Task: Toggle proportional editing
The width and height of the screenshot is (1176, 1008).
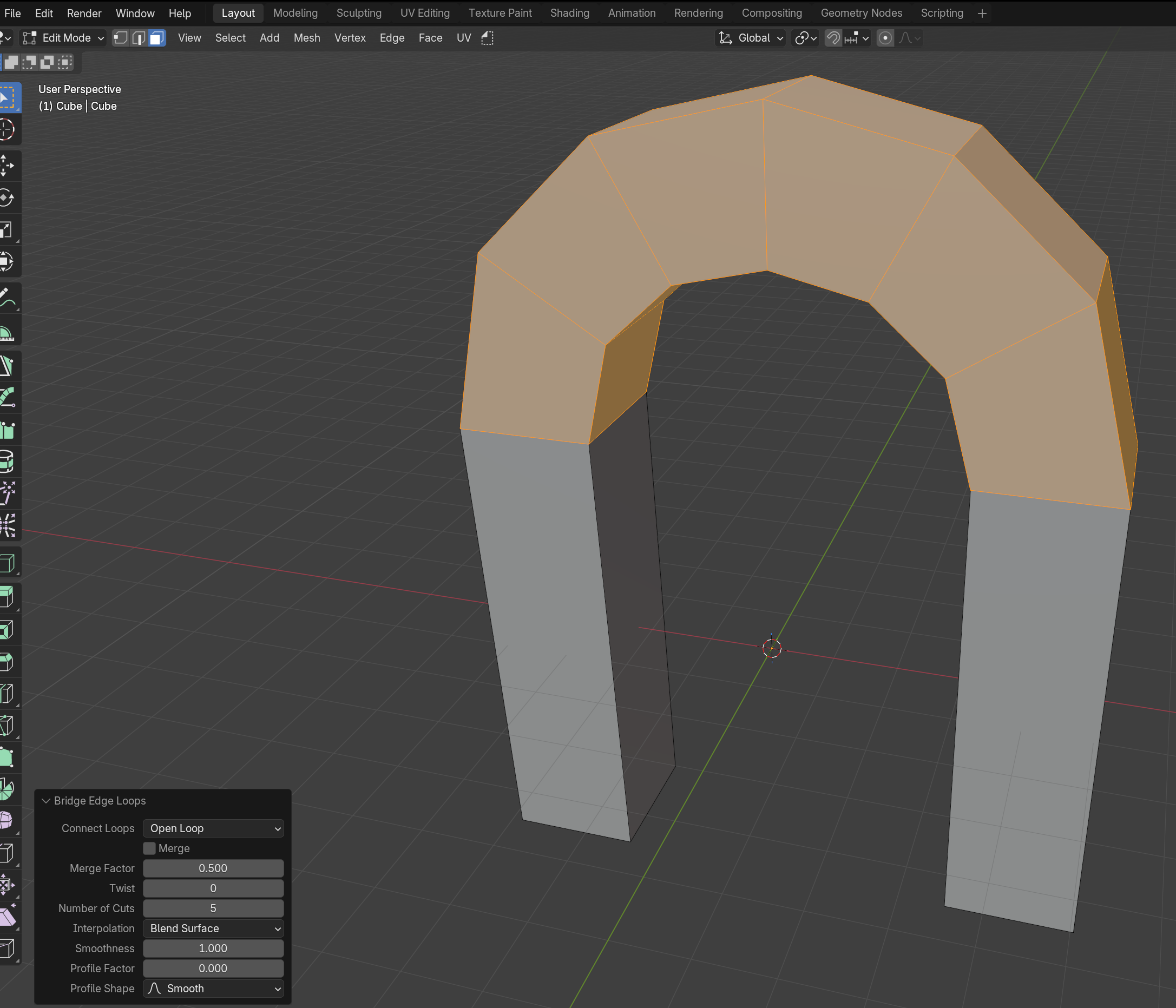Action: (x=885, y=38)
